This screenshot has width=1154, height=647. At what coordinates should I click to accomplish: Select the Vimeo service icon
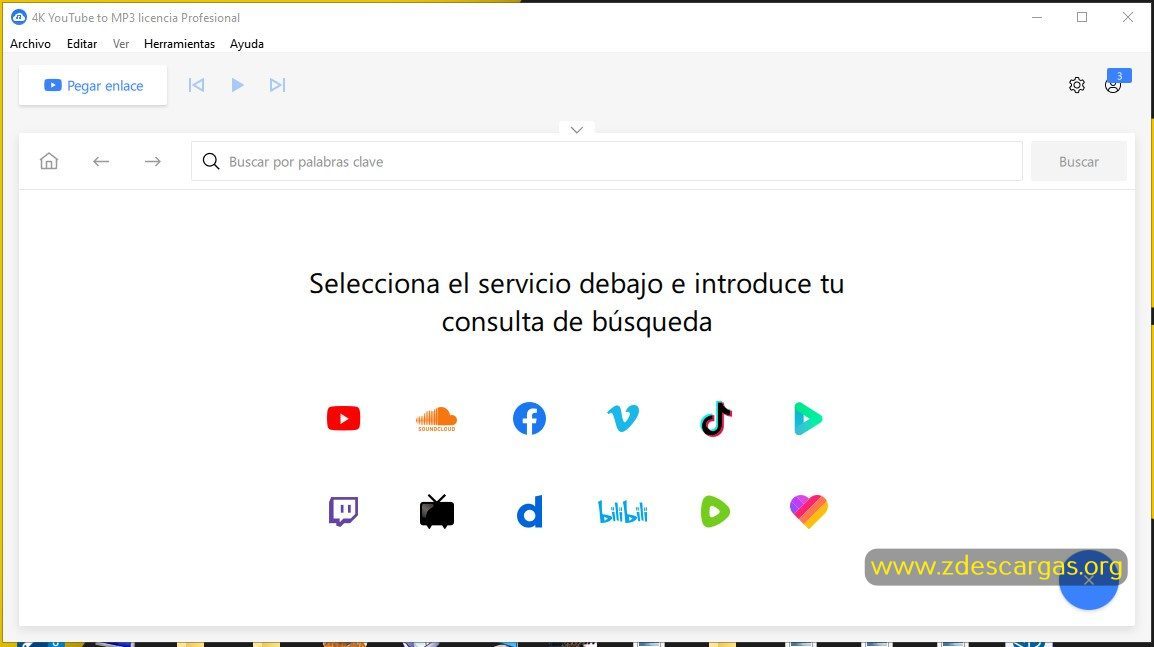point(623,418)
